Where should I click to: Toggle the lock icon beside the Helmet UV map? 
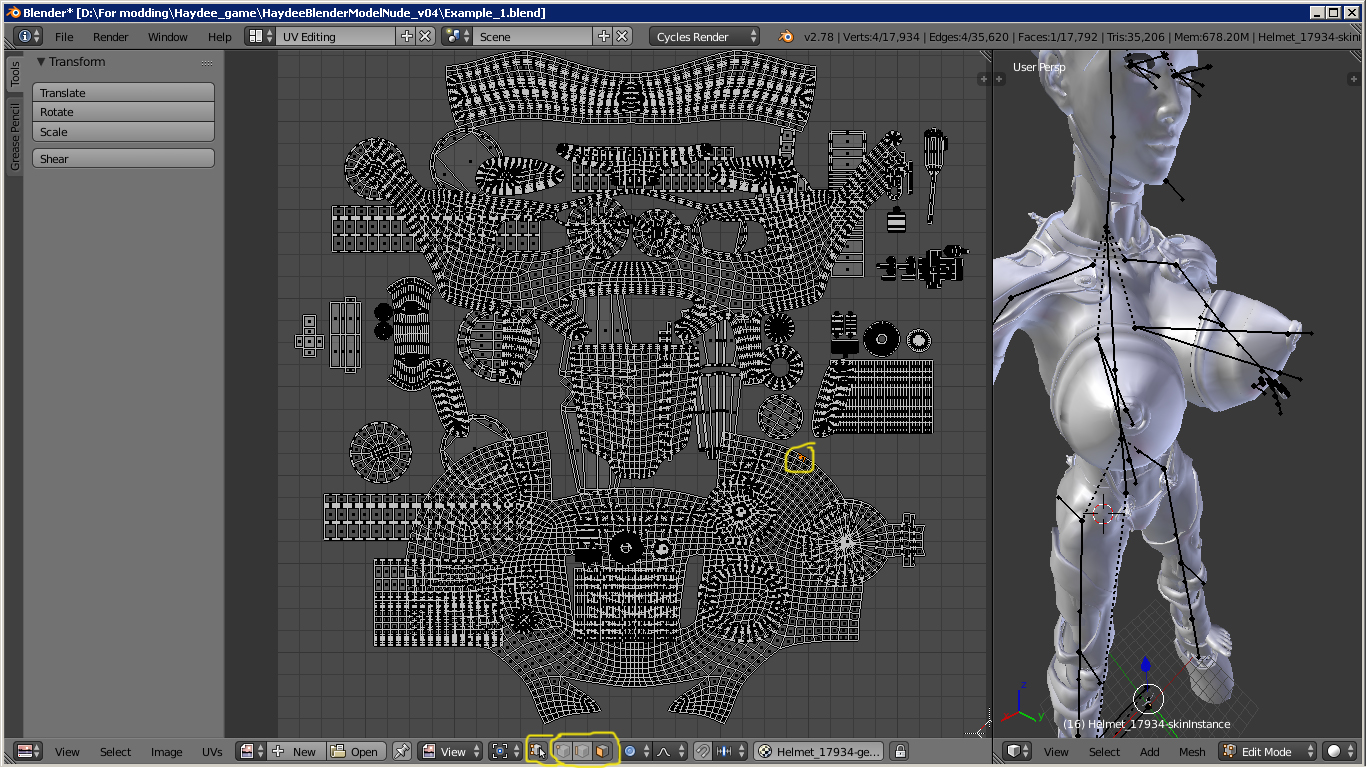(x=899, y=751)
